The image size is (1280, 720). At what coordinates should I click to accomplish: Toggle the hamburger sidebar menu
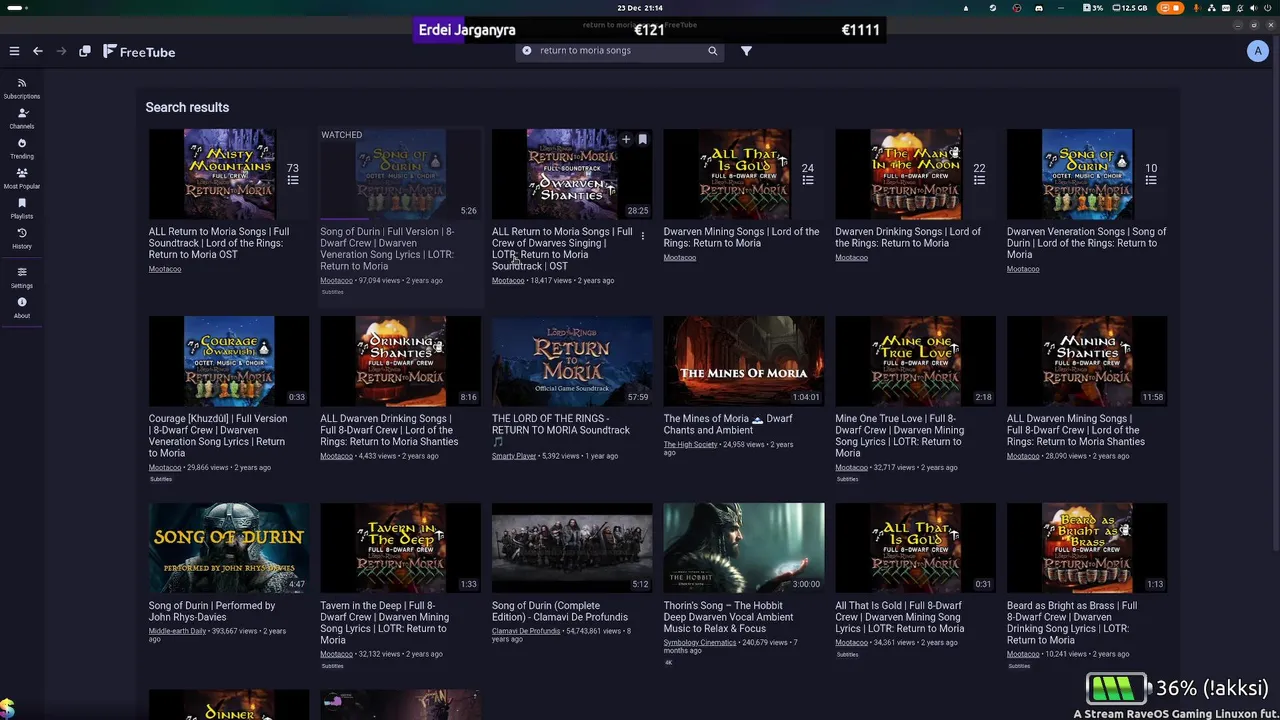coord(14,51)
